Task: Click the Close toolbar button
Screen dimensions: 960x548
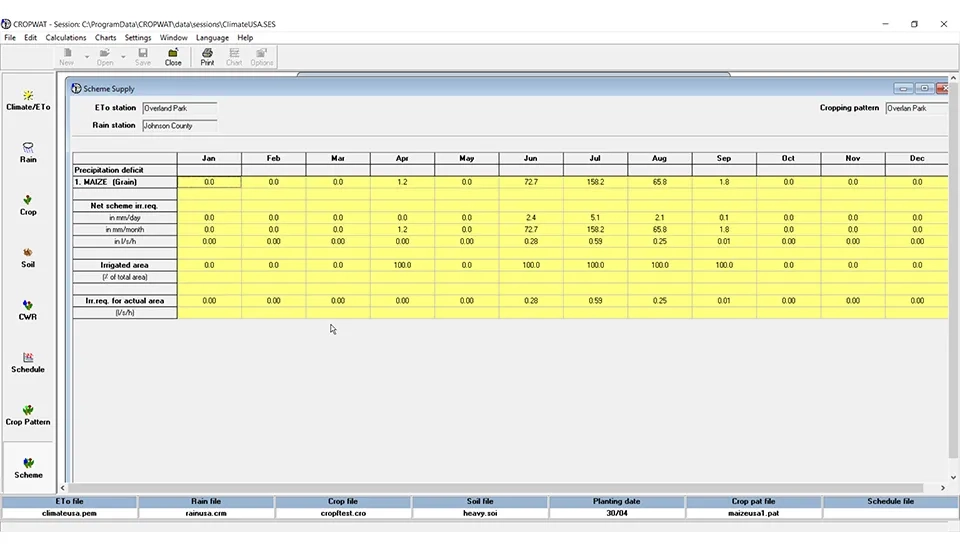Action: click(x=173, y=57)
